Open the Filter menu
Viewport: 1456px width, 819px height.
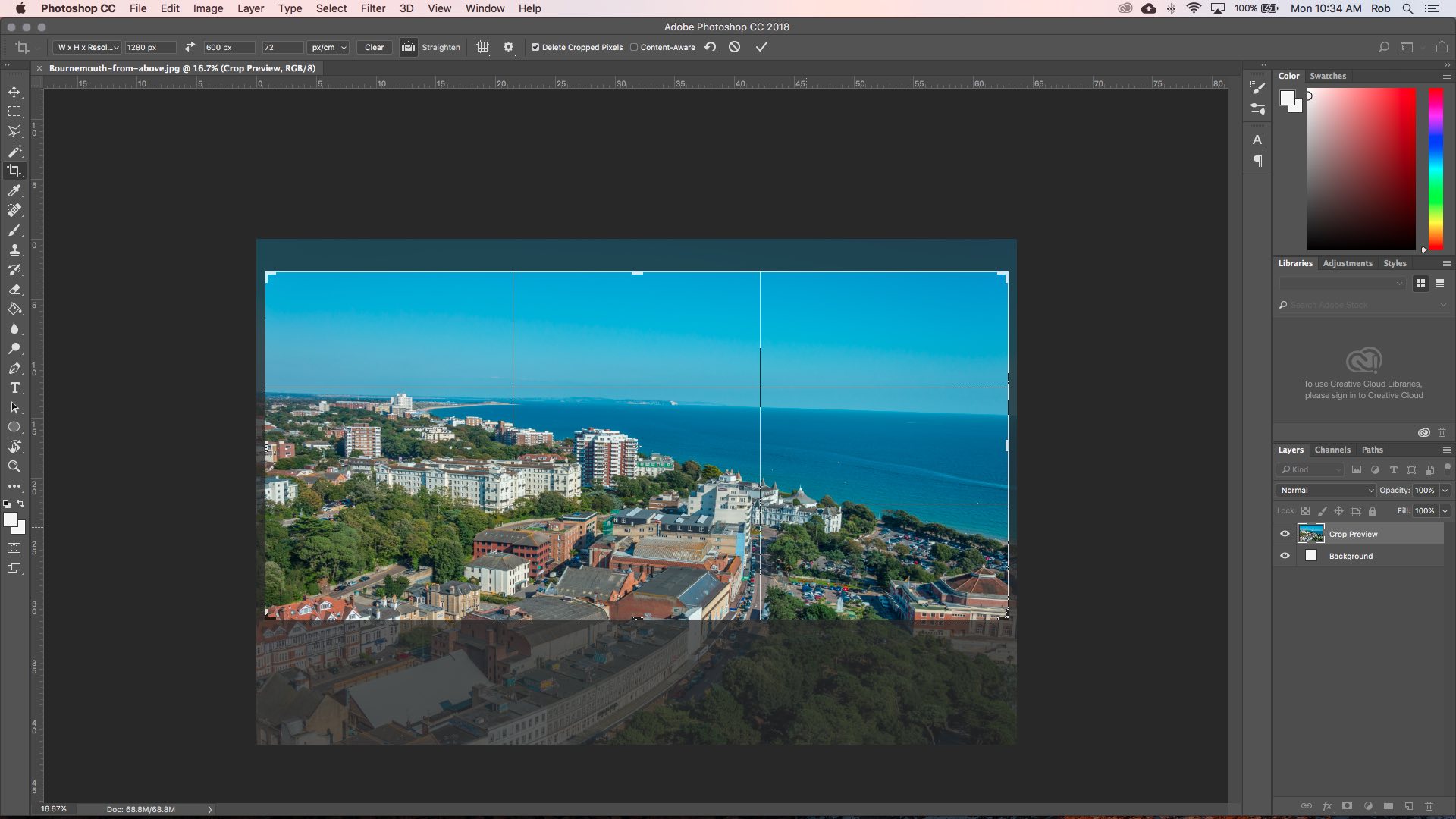(372, 8)
